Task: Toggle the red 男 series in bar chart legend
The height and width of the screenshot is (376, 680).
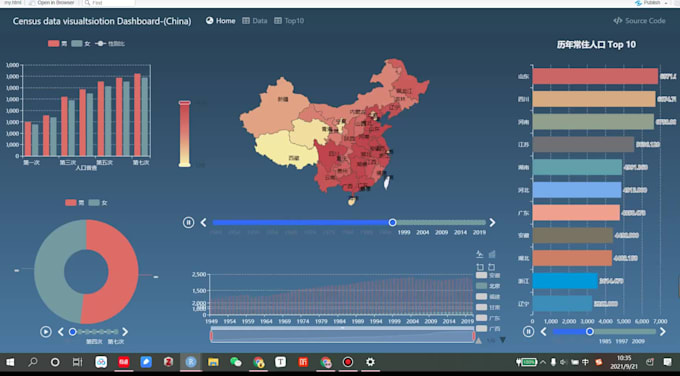Action: (58, 44)
